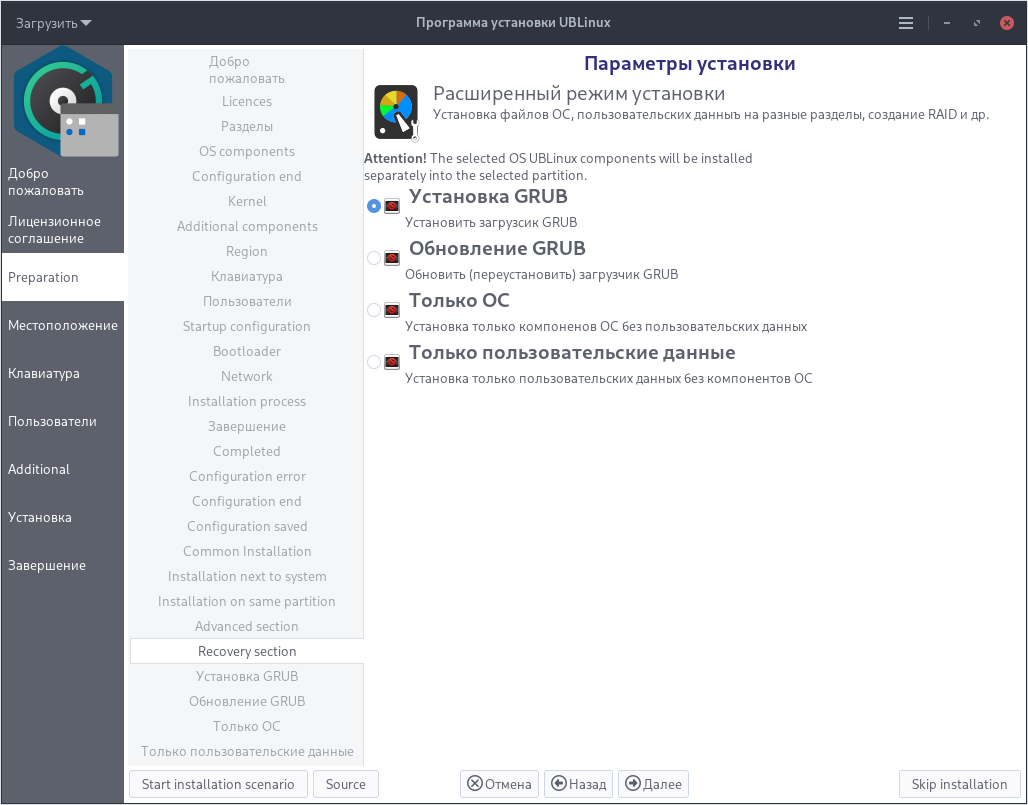This screenshot has width=1028, height=805.
Task: Select the Только ОС radio button
Action: coord(374,309)
